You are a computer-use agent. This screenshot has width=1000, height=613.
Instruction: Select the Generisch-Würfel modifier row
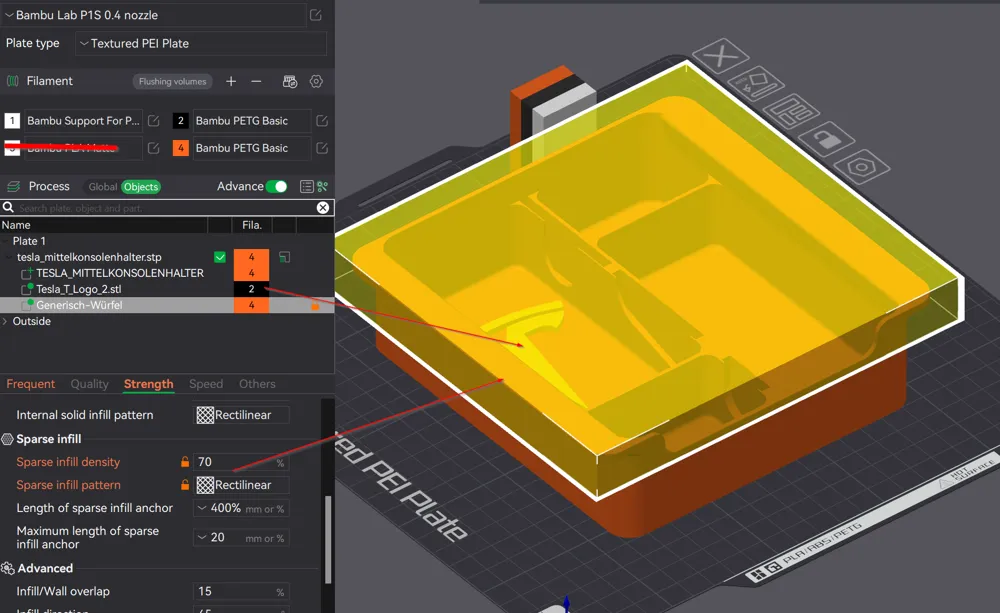coord(167,305)
